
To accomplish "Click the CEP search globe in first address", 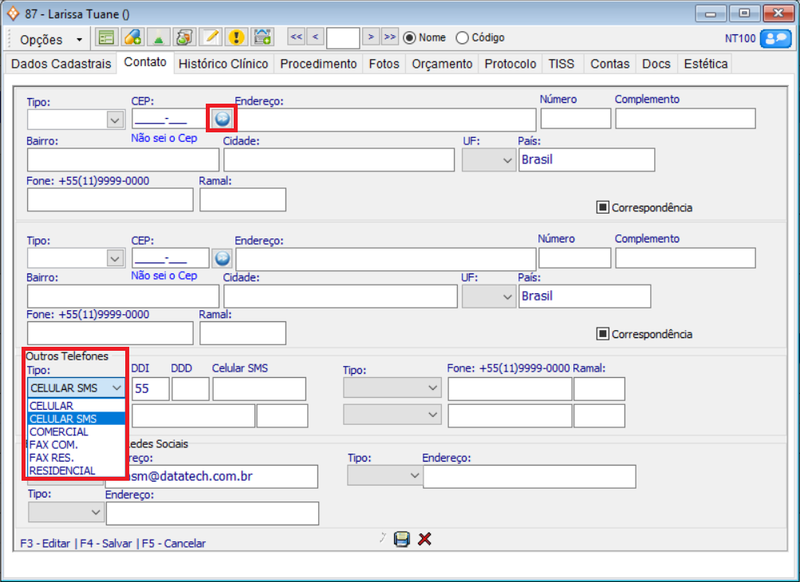I will 222,118.
